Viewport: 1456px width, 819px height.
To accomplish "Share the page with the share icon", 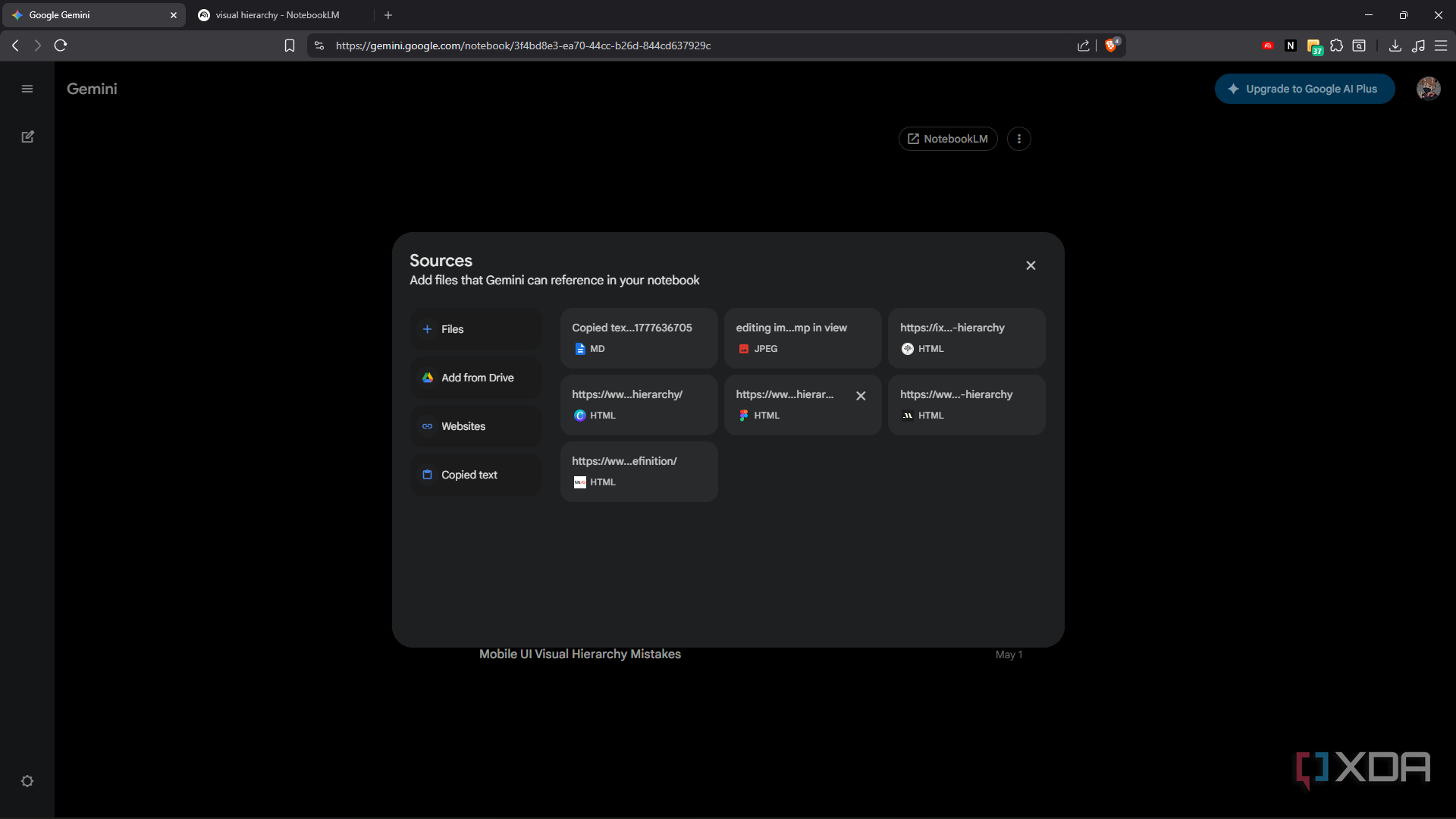I will [1084, 45].
